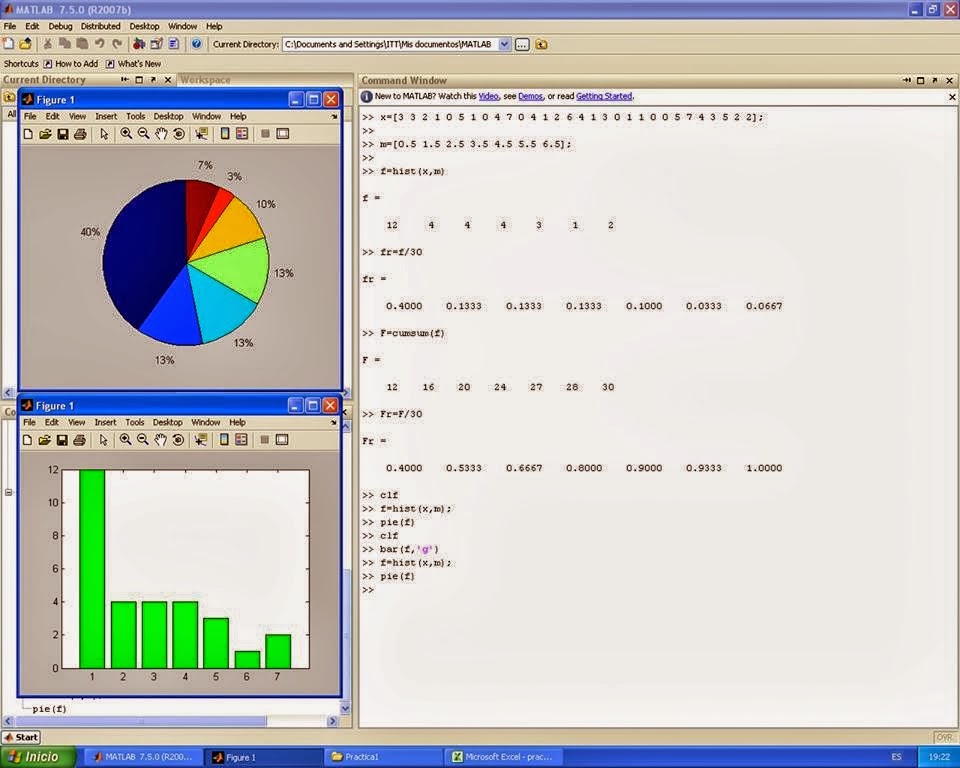Collapse Command History tree node
This screenshot has height=768, width=960.
coord(9,492)
